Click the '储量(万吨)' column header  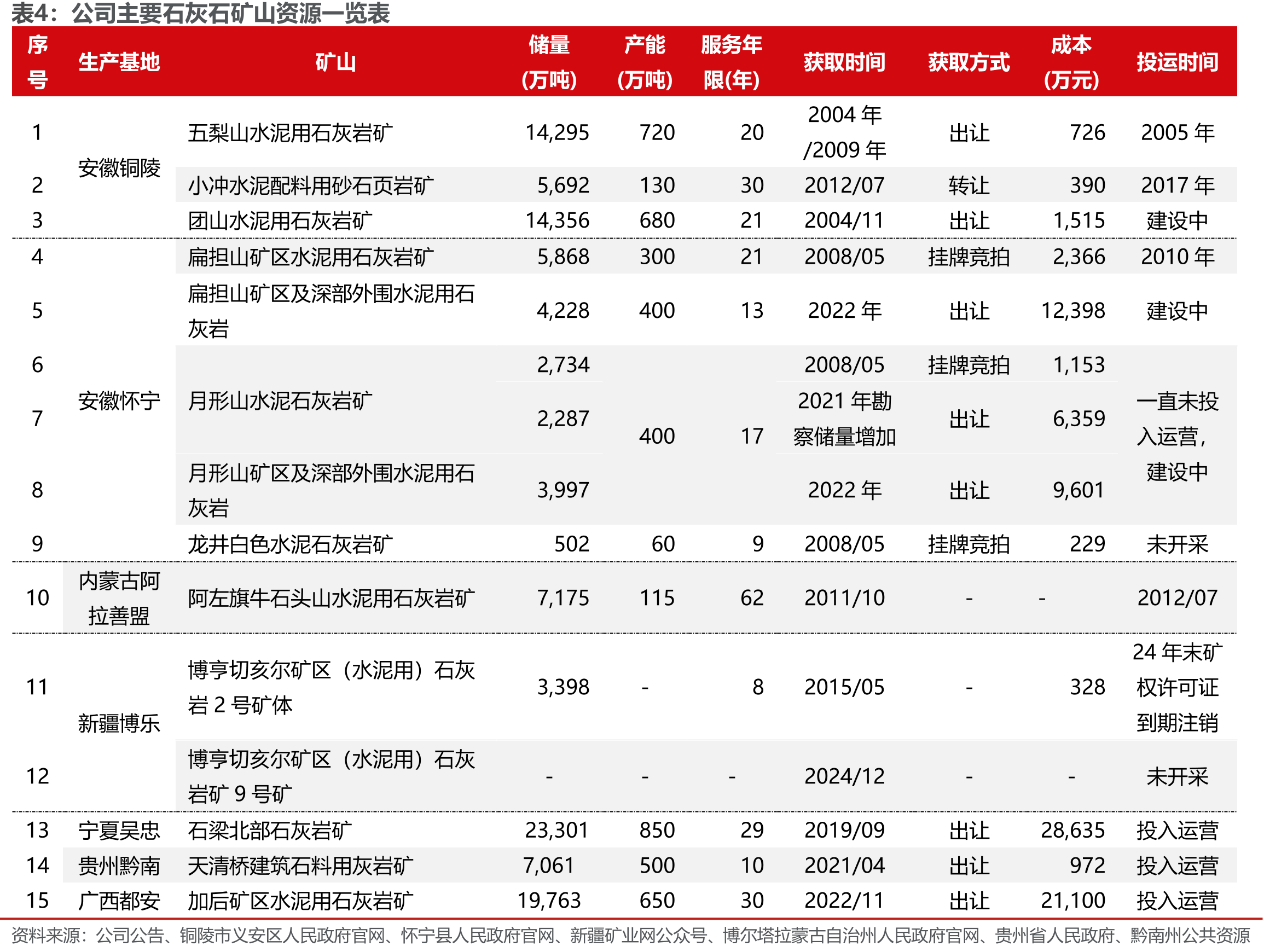[x=549, y=62]
